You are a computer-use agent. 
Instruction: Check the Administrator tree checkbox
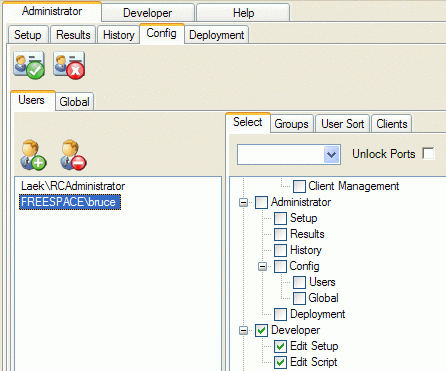261,202
